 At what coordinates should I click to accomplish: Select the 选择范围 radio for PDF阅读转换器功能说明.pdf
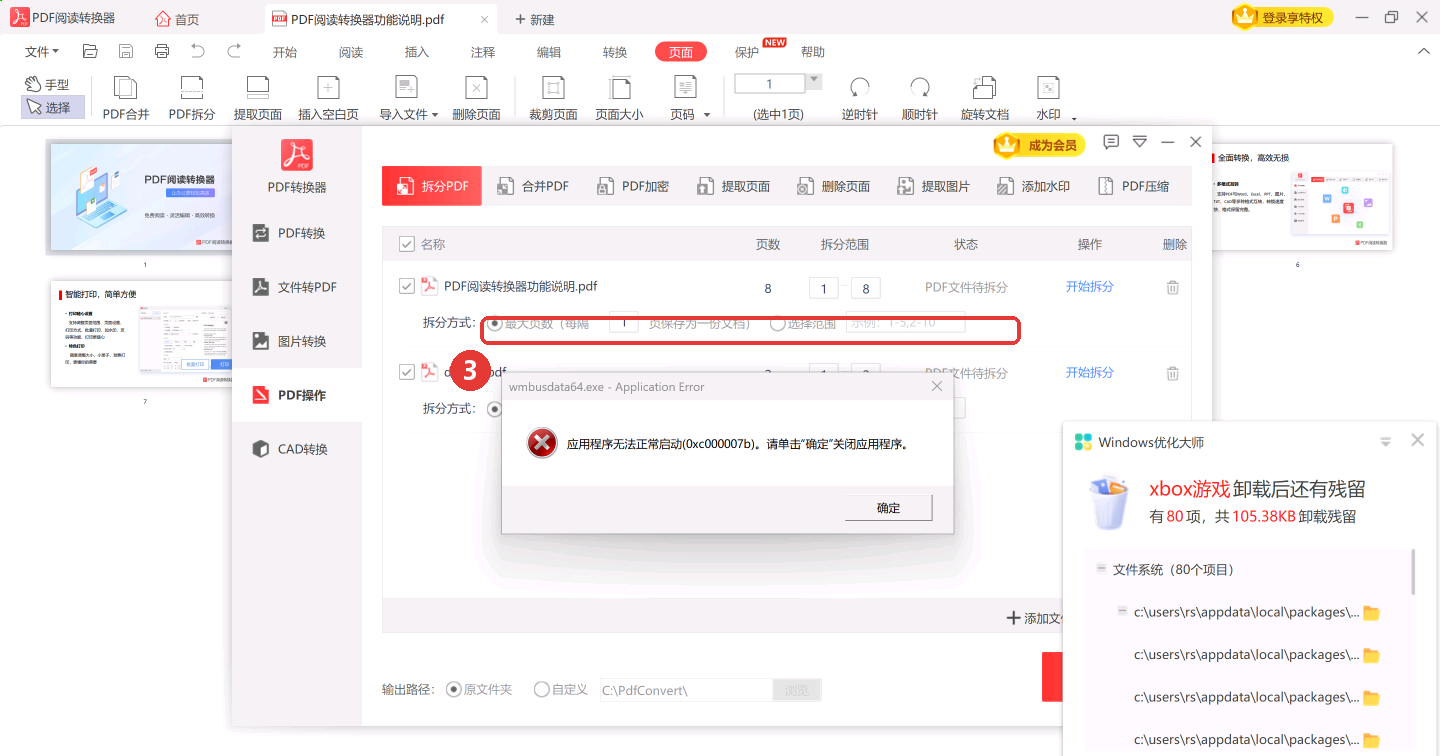click(x=777, y=324)
